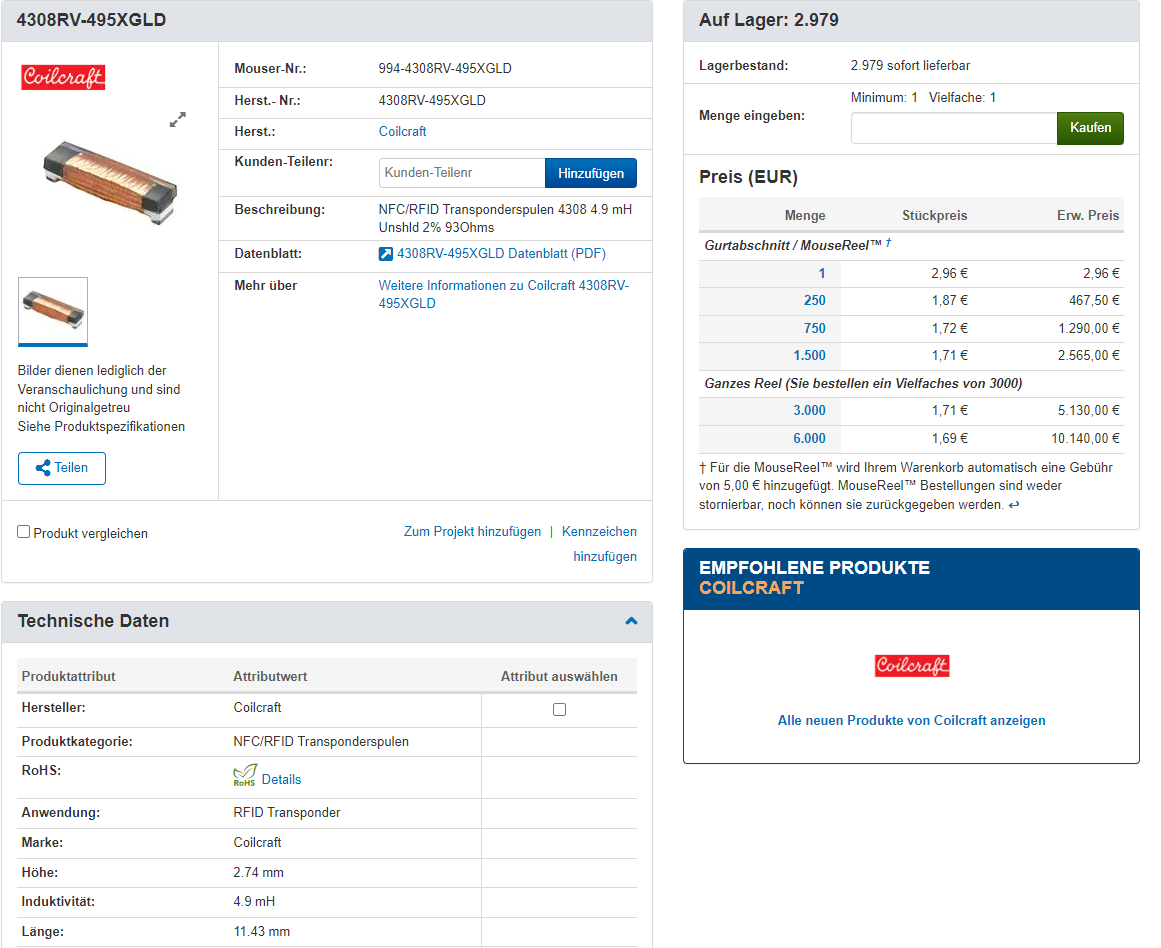
Task: Open the 4308RV-495XGLD Datenblatt PDF link
Action: [x=501, y=253]
